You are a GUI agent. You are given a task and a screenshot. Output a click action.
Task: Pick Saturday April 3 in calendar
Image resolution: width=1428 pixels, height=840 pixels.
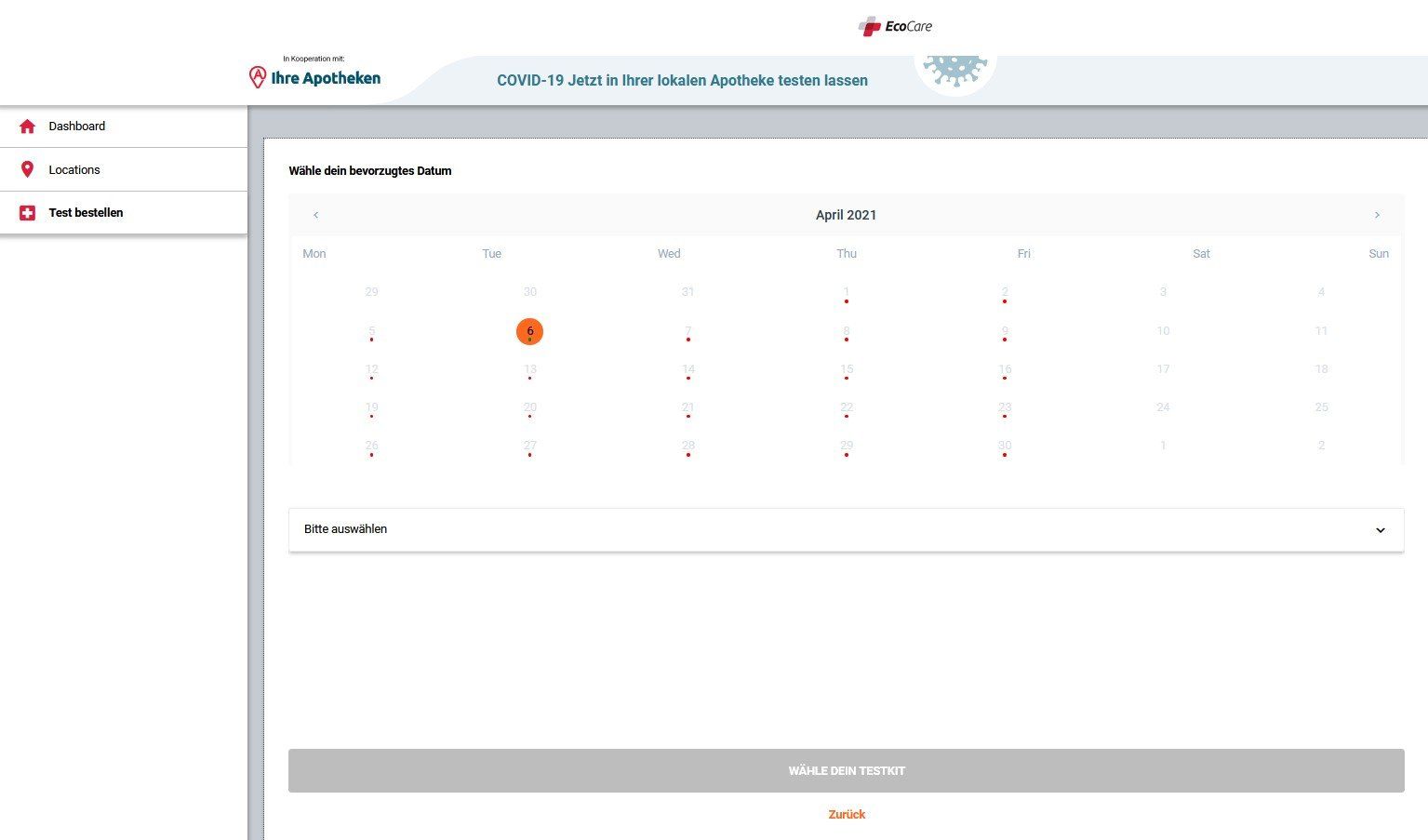point(1163,292)
